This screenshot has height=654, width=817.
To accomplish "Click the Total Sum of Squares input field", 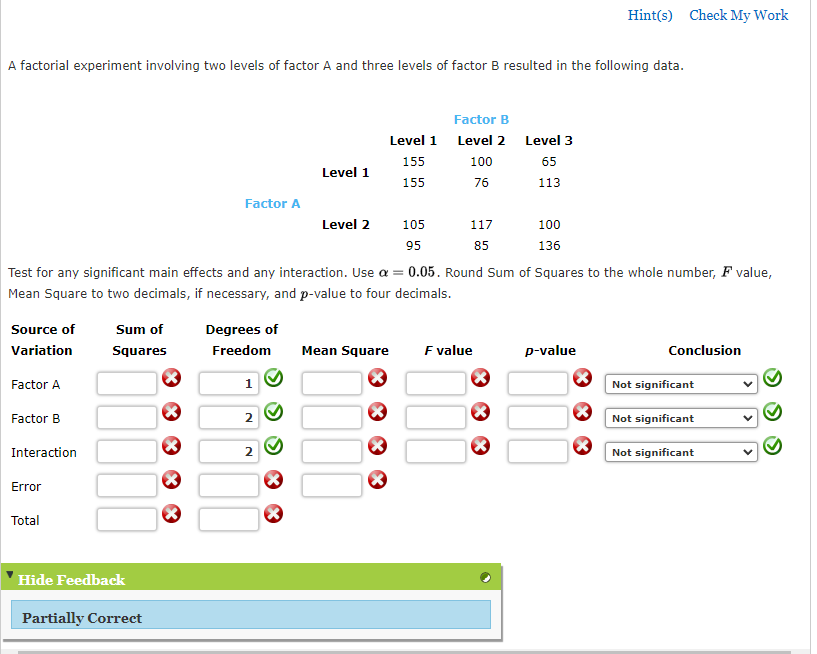I will point(127,519).
